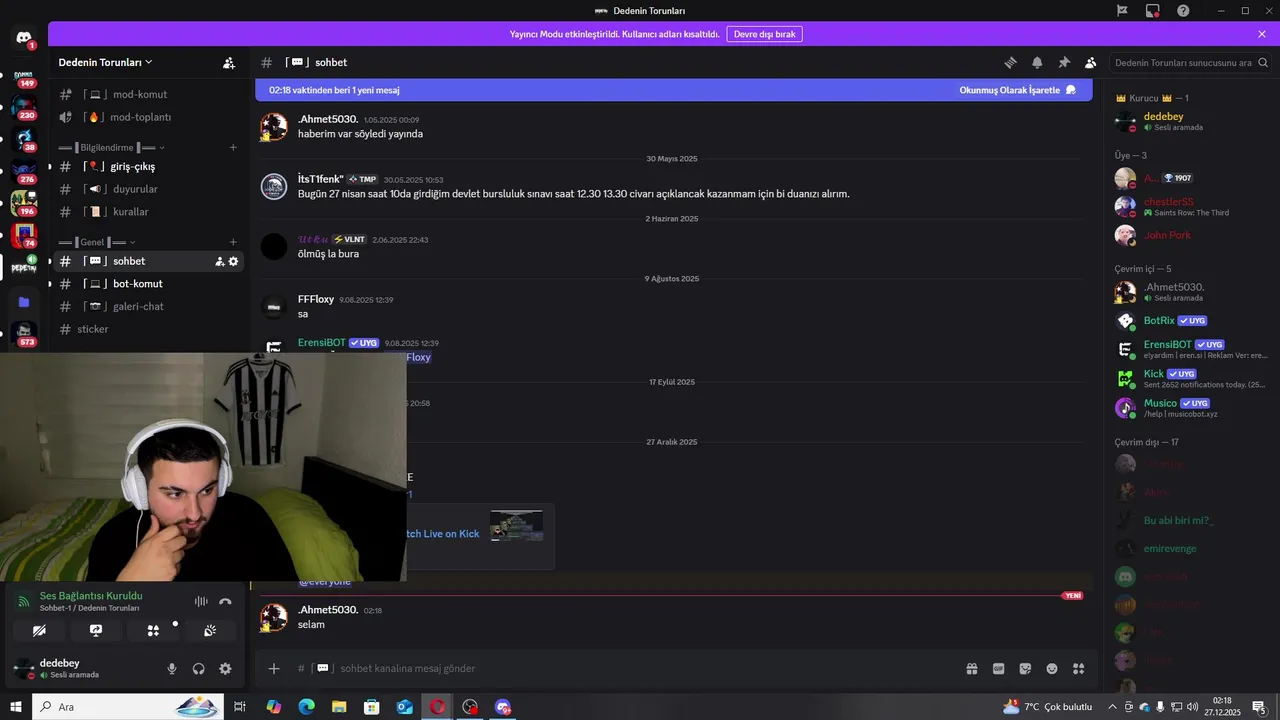The image size is (1280, 720).
Task: Select ErensiBOT in member list
Action: pos(1190,349)
